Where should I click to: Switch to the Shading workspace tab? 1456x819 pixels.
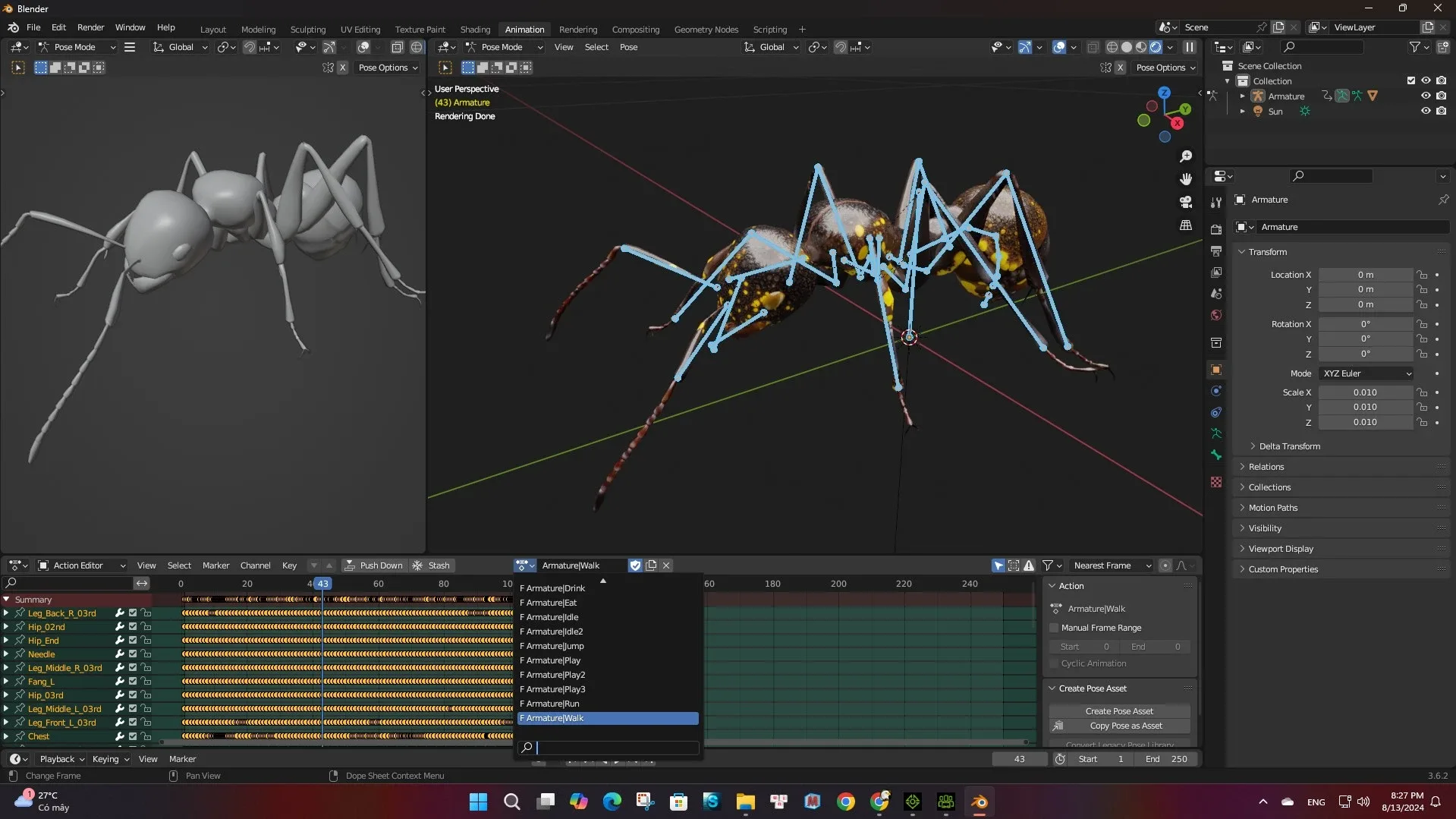pos(475,30)
